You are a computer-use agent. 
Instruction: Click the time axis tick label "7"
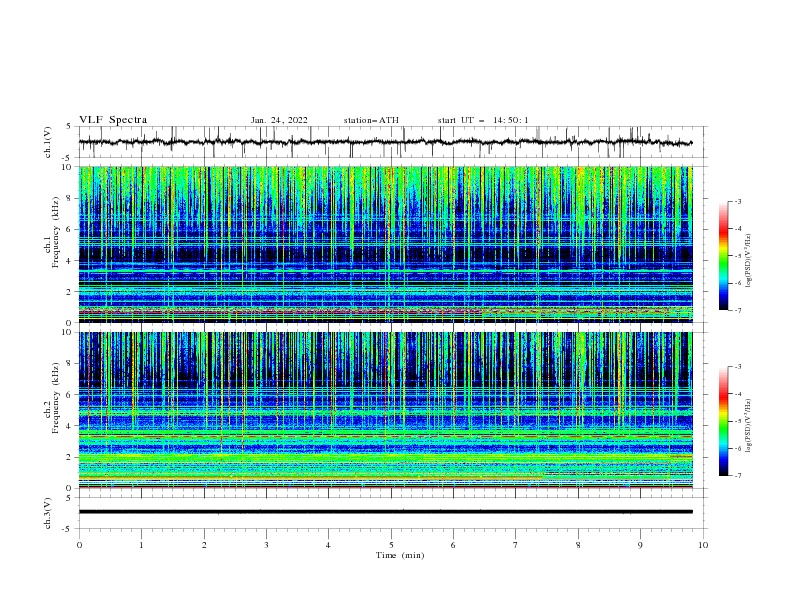(516, 545)
